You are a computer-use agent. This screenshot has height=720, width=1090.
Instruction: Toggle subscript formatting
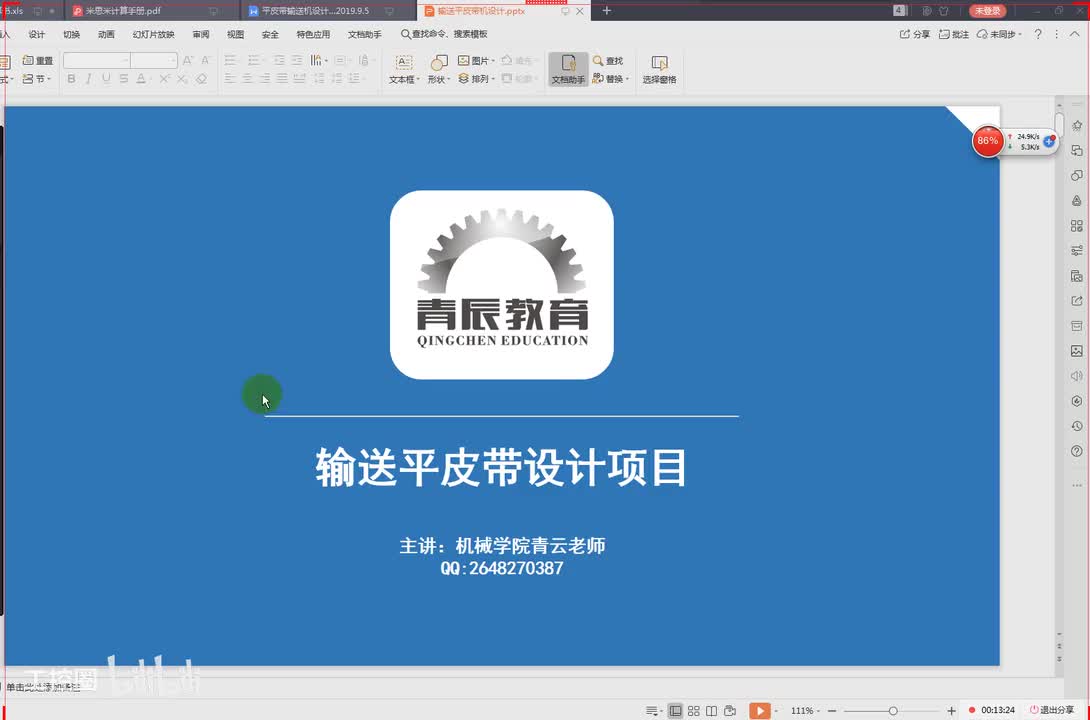181,79
